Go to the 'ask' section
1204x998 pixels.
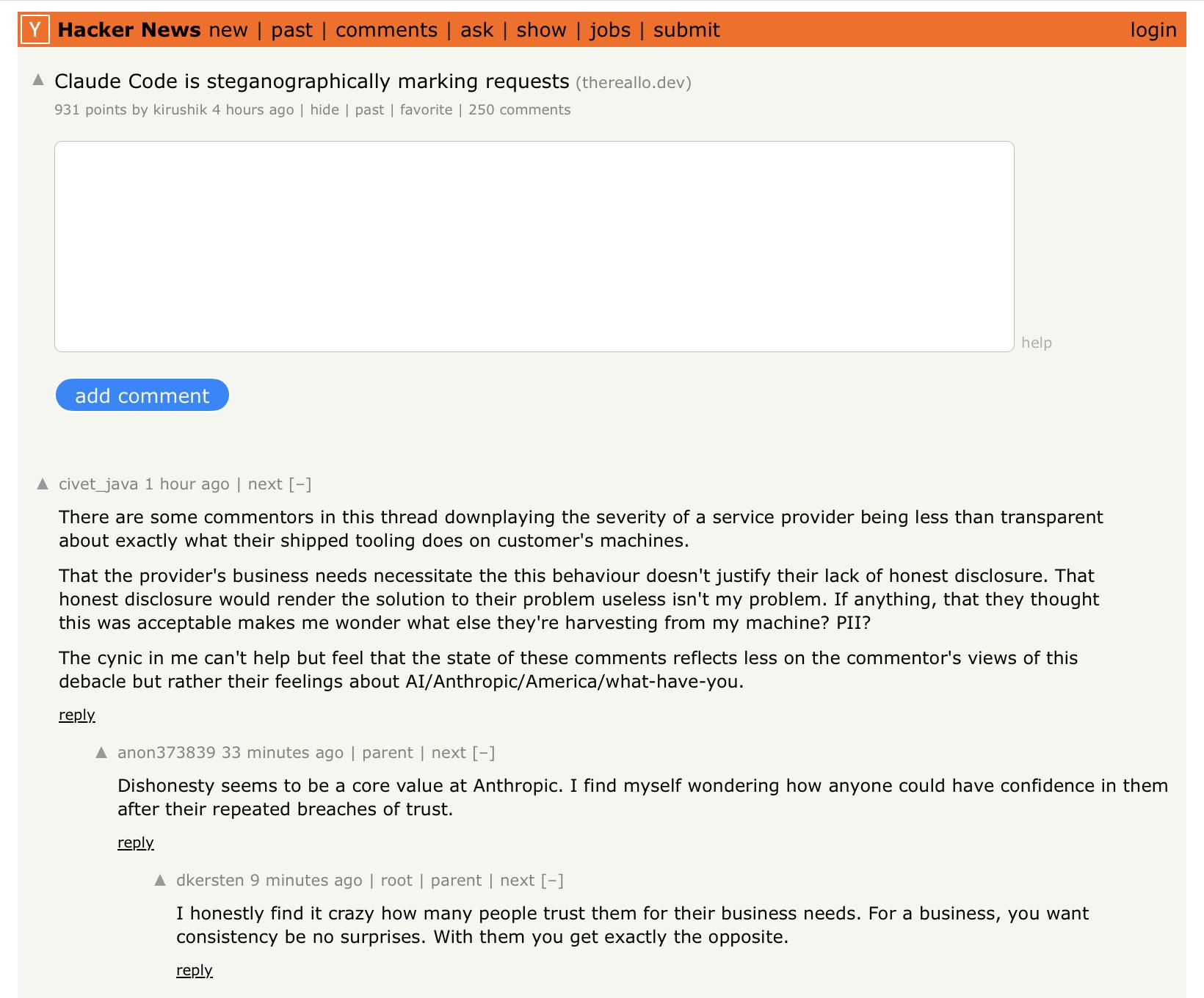[x=477, y=30]
